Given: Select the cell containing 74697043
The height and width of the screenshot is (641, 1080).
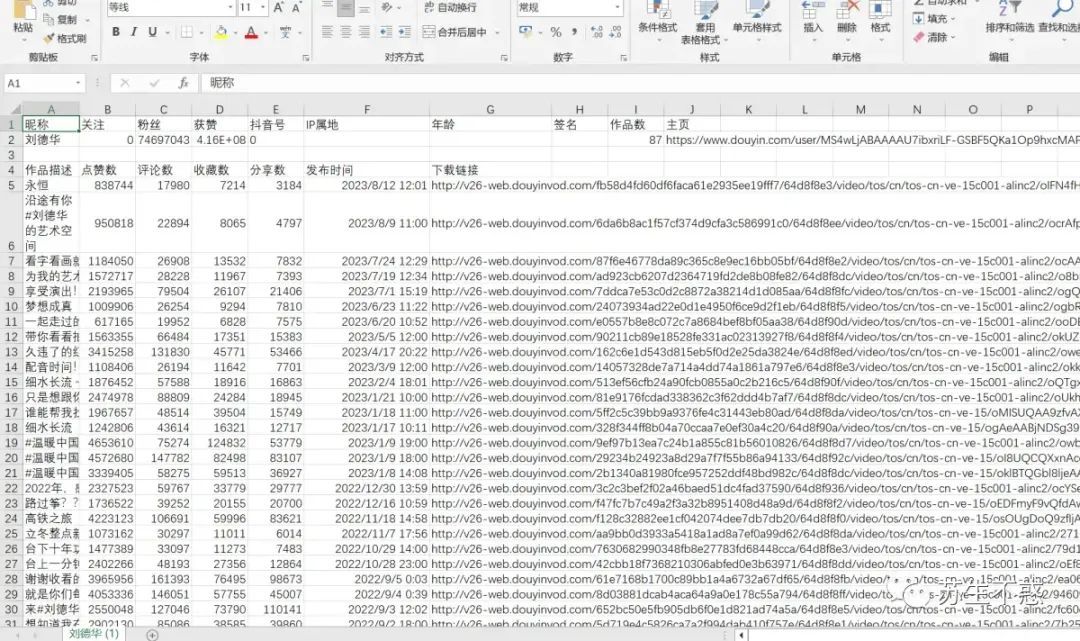Looking at the screenshot, I should 163,140.
